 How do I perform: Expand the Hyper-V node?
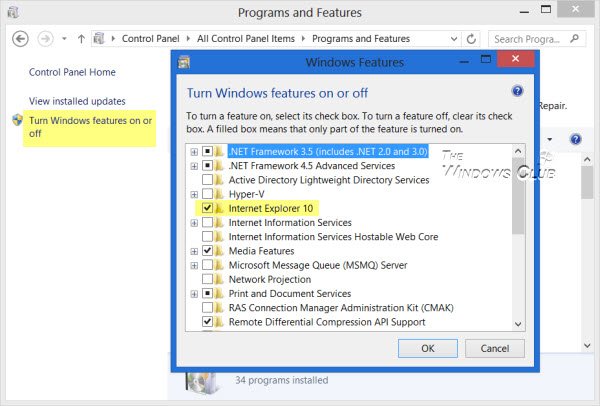click(194, 194)
